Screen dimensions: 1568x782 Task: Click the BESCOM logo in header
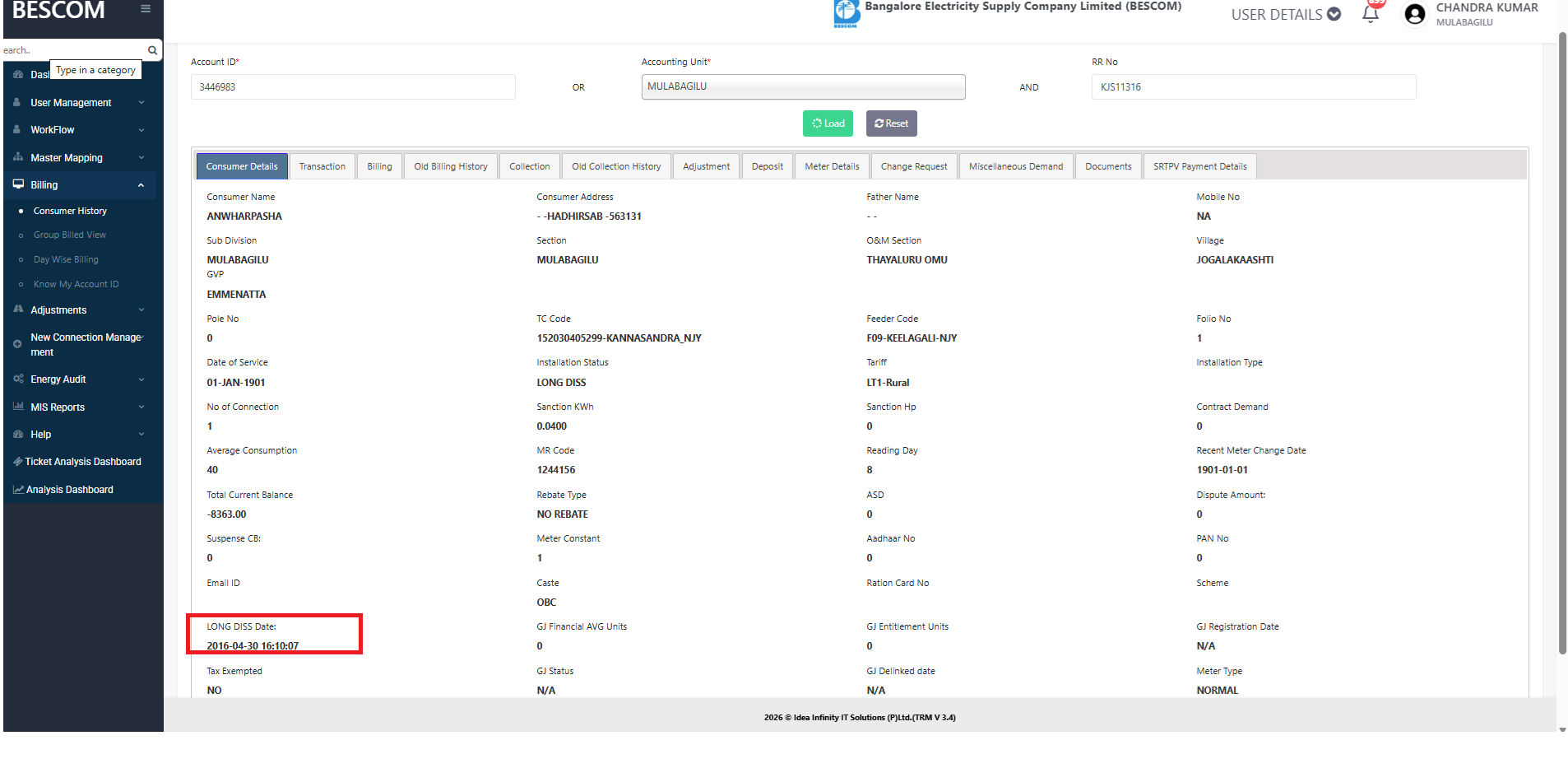tap(847, 13)
